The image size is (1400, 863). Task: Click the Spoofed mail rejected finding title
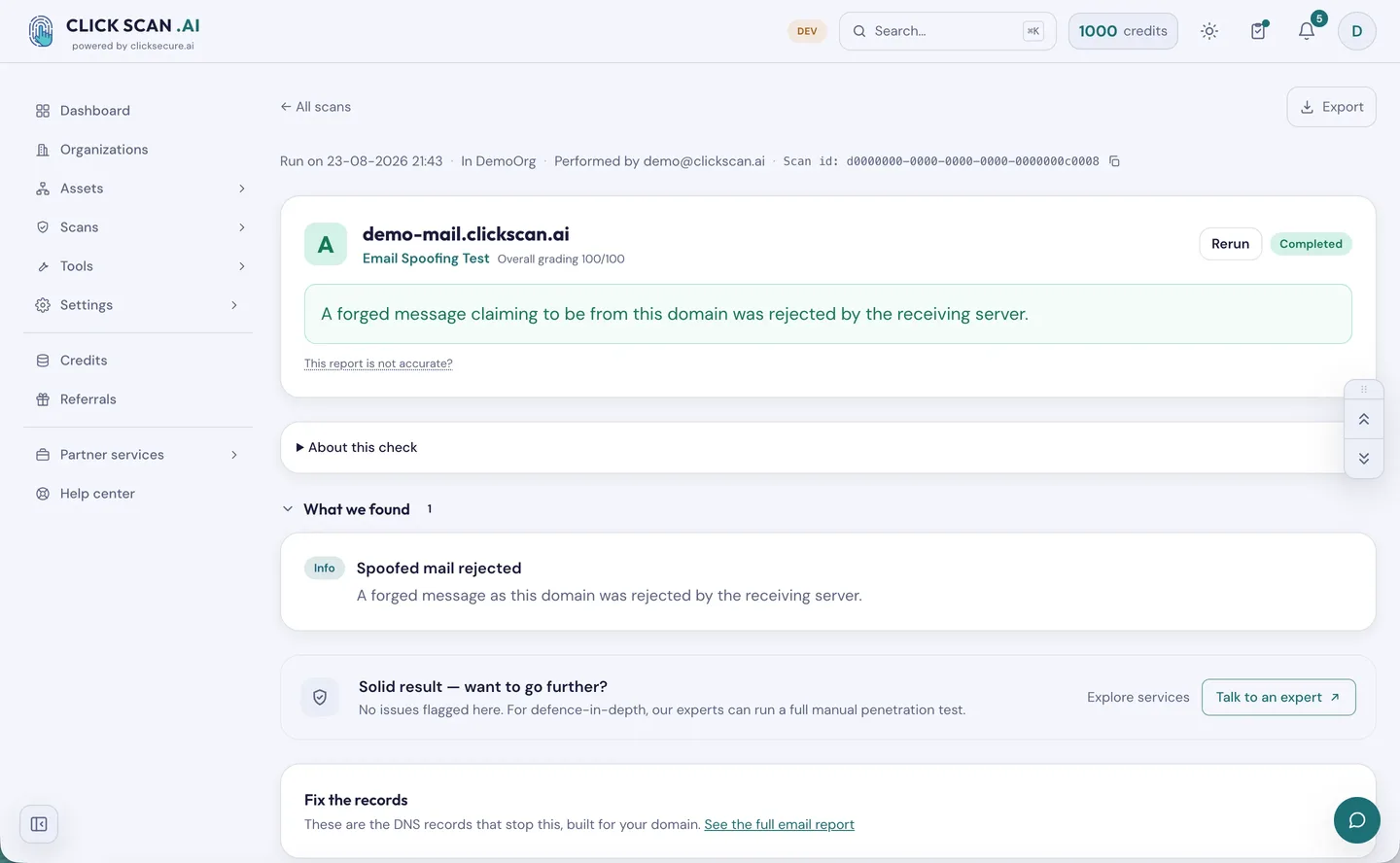click(x=439, y=569)
